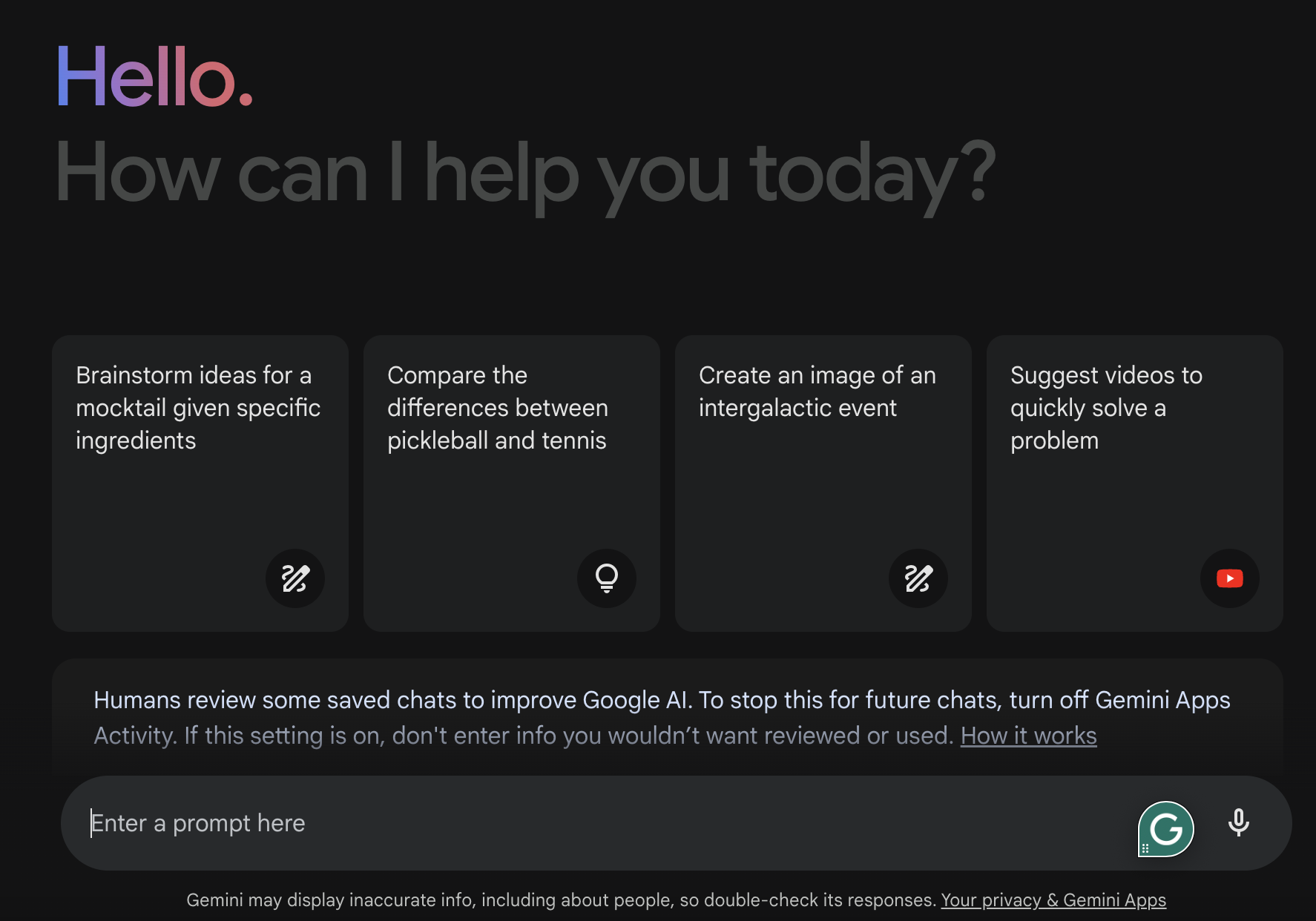The width and height of the screenshot is (1316, 921).
Task: Open the 'How it works' link
Action: [1028, 735]
